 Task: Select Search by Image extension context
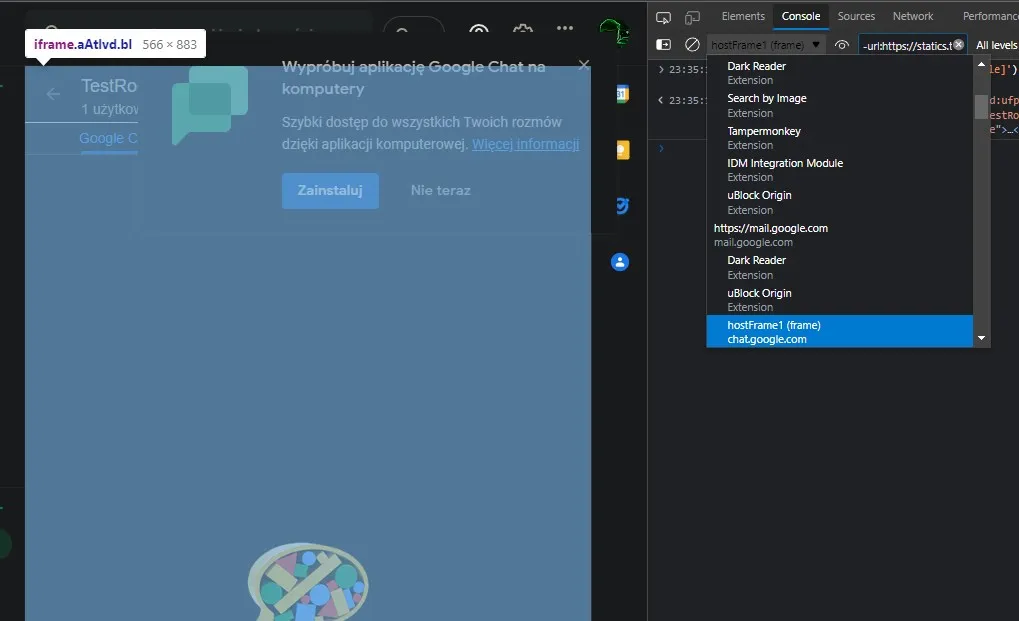pyautogui.click(x=840, y=105)
